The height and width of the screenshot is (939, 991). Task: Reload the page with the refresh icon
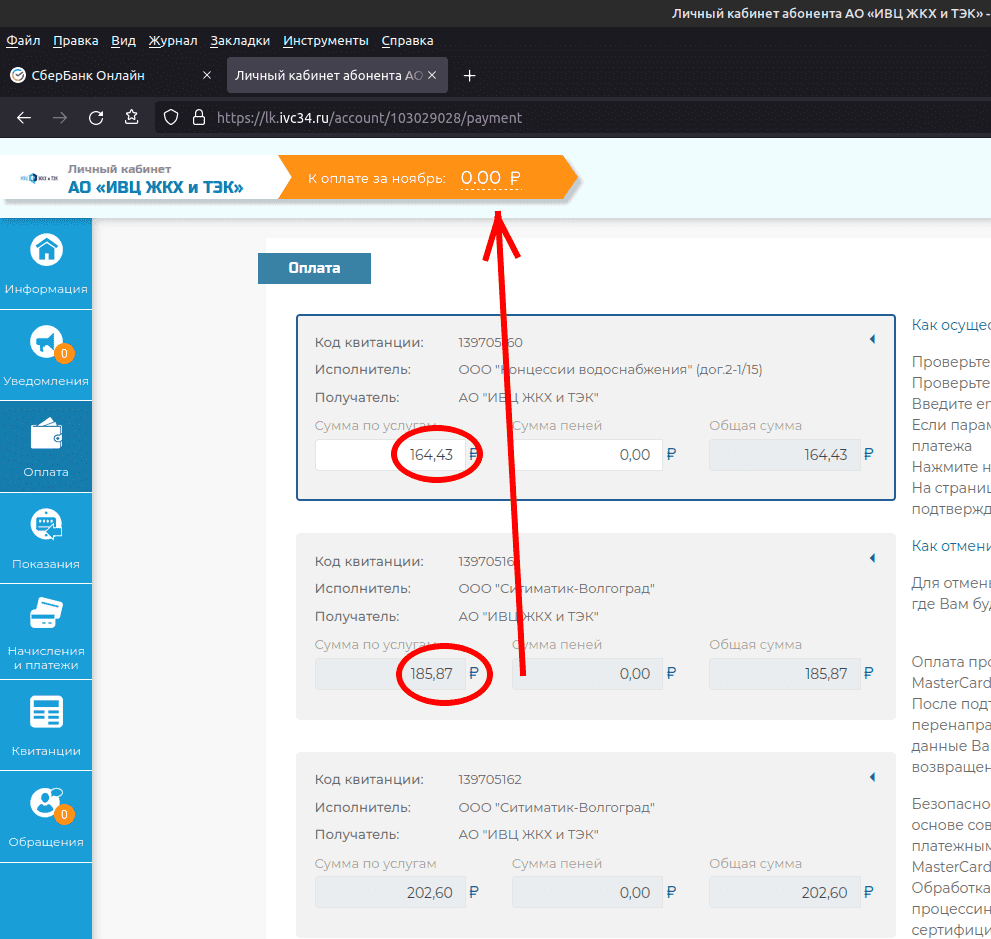click(x=96, y=118)
